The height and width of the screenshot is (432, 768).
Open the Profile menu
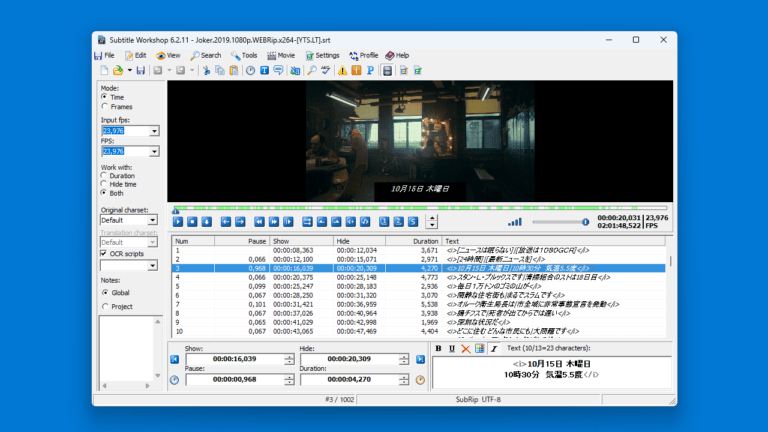coord(363,55)
